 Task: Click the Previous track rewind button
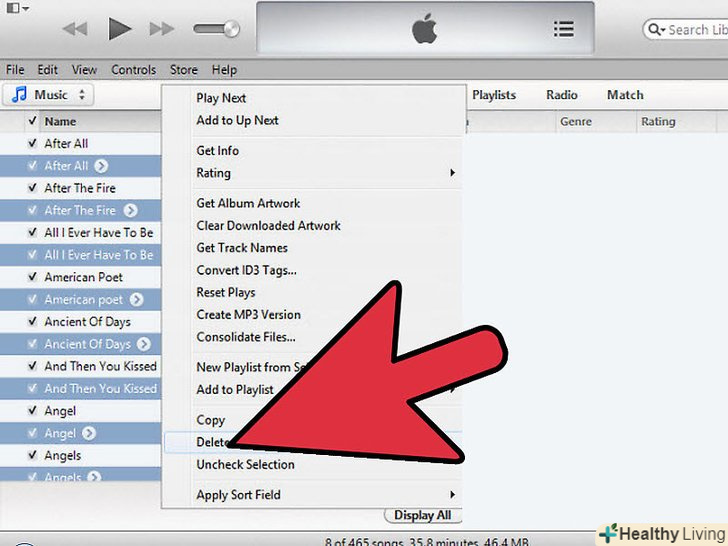click(x=75, y=29)
